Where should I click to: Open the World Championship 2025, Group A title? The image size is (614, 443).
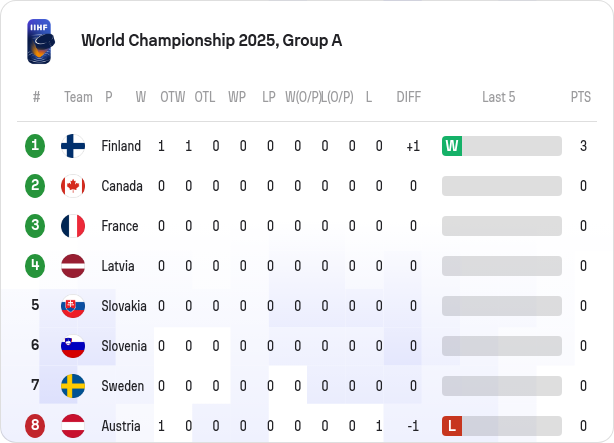[x=211, y=40]
